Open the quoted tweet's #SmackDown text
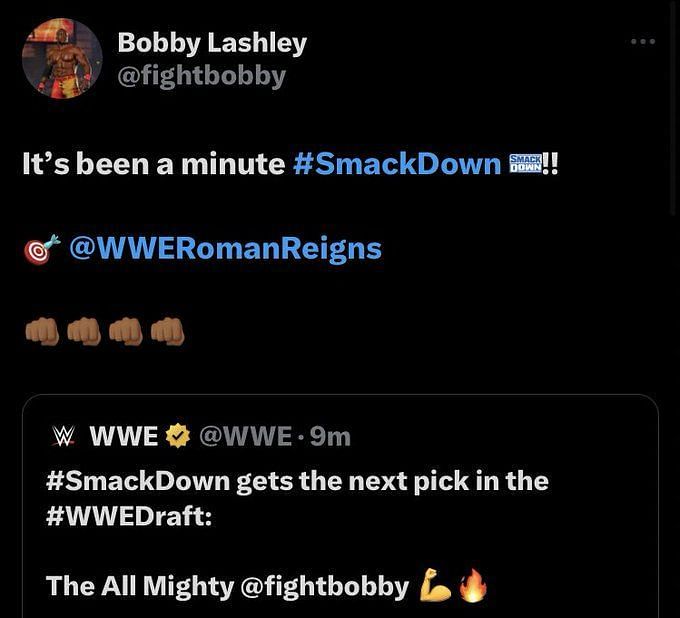The height and width of the screenshot is (618, 680). tap(138, 482)
